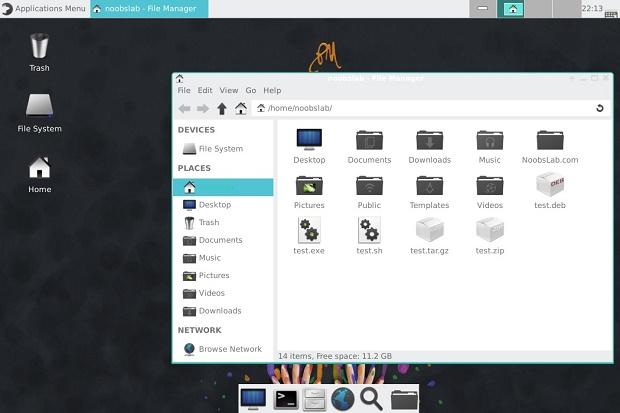
Task: Open the file cabinet dock icon
Action: [314, 399]
